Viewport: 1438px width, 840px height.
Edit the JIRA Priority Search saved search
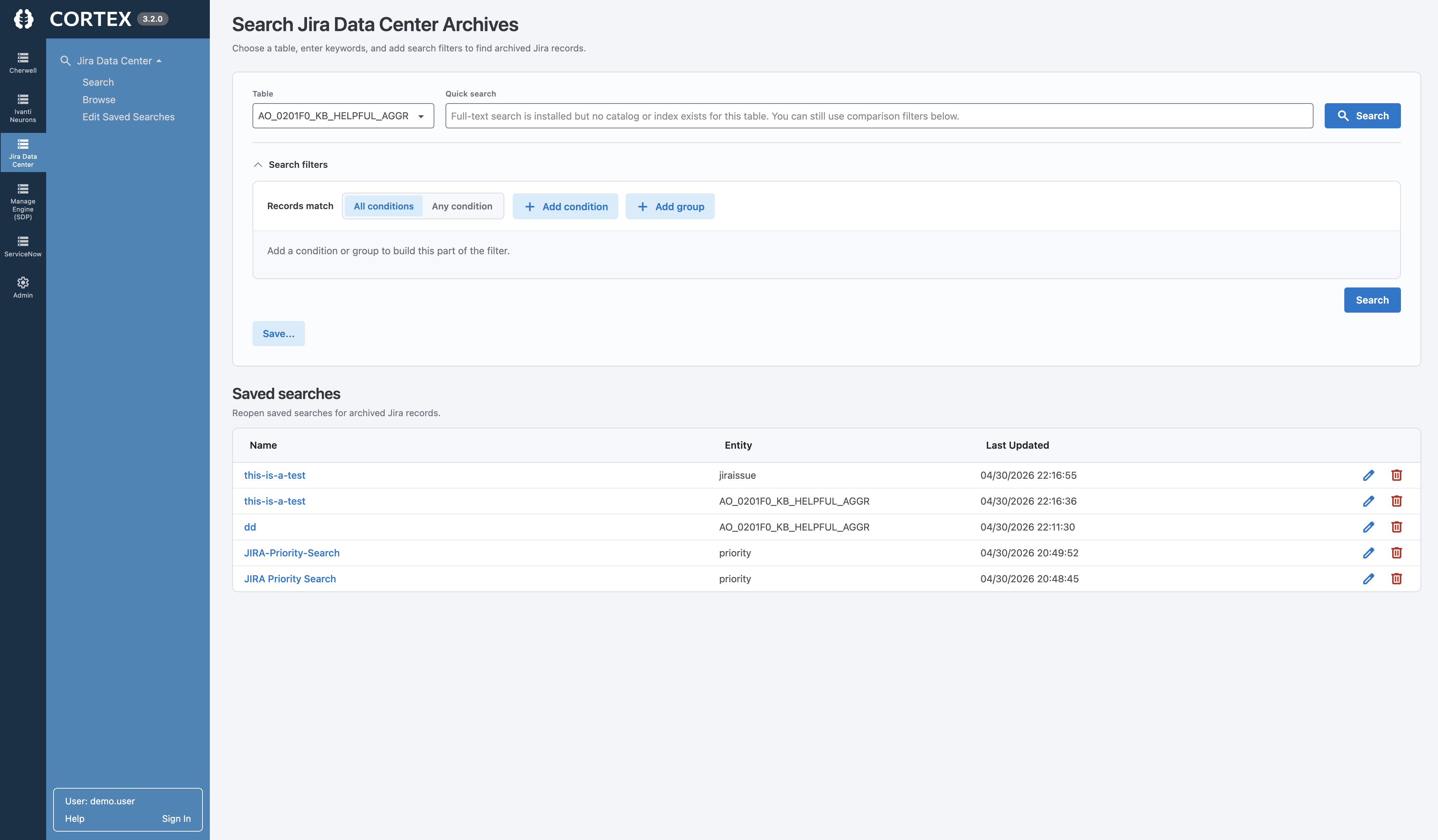tap(1368, 579)
